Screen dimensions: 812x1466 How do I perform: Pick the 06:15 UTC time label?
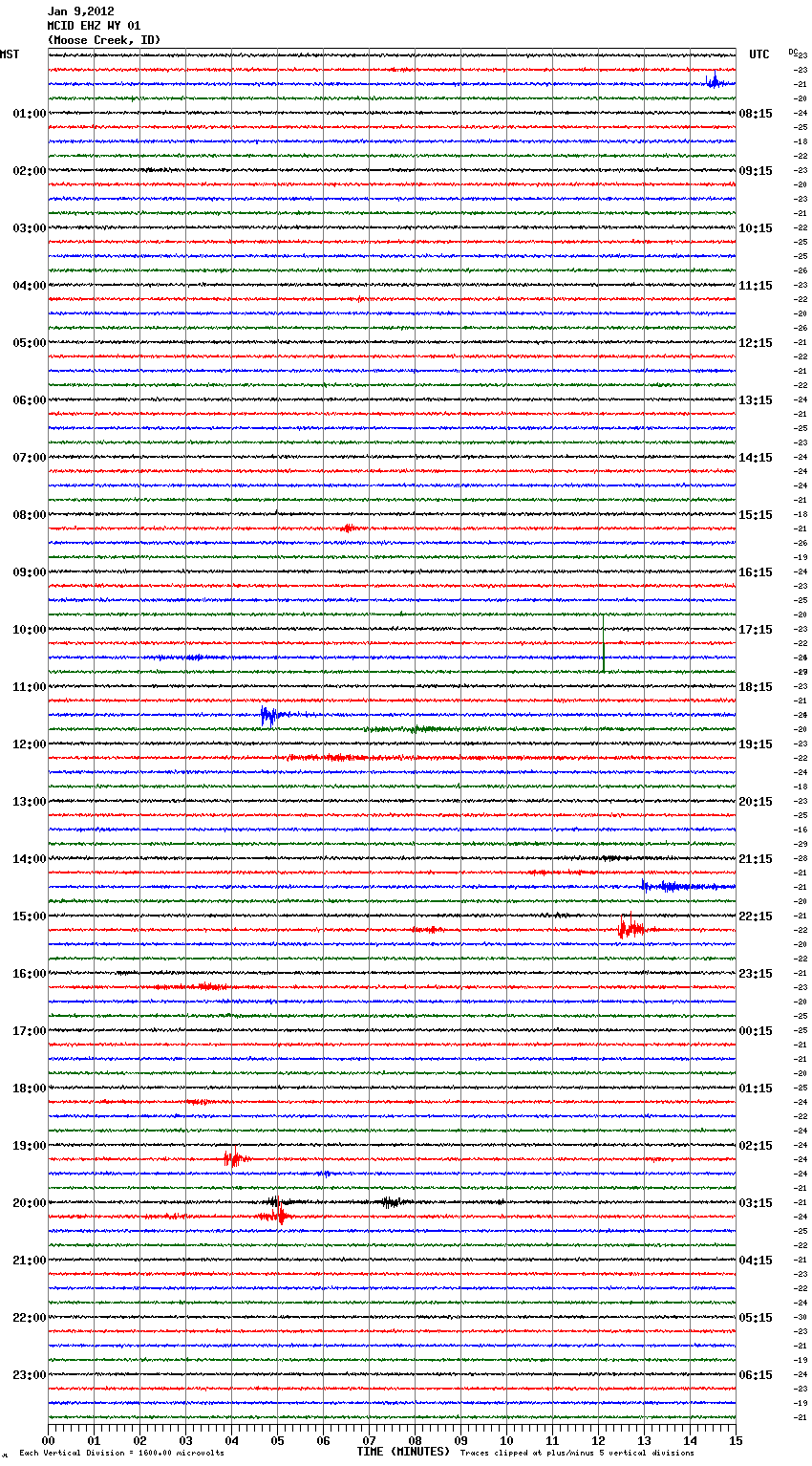coord(756,1375)
